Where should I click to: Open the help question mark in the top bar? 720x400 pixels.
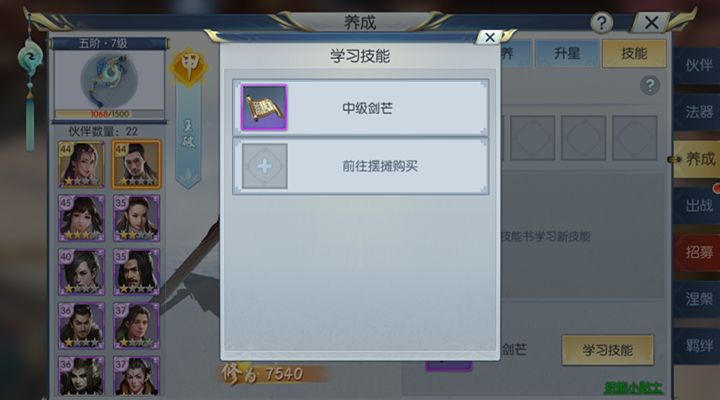coord(601,22)
